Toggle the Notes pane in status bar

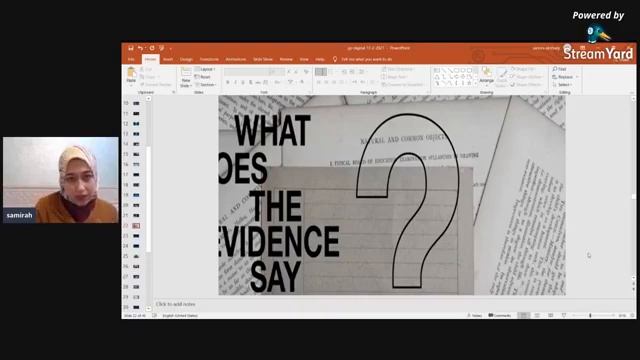point(475,316)
